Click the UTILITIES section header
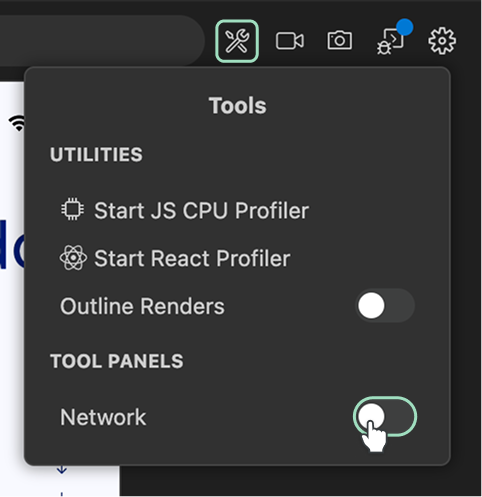Screen dimensions: 482x497 pos(96,155)
